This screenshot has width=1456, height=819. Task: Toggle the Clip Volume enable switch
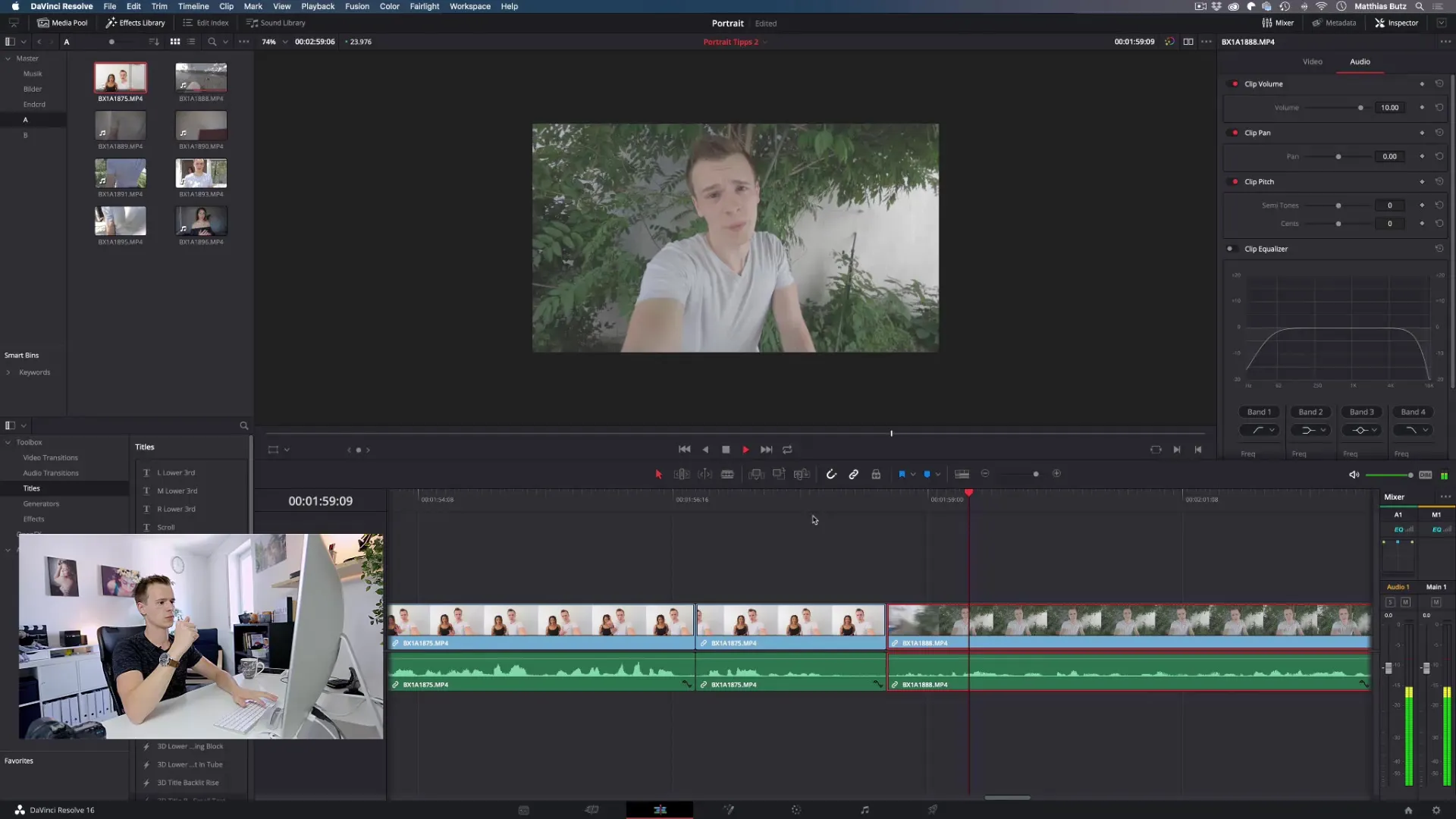(x=1235, y=84)
